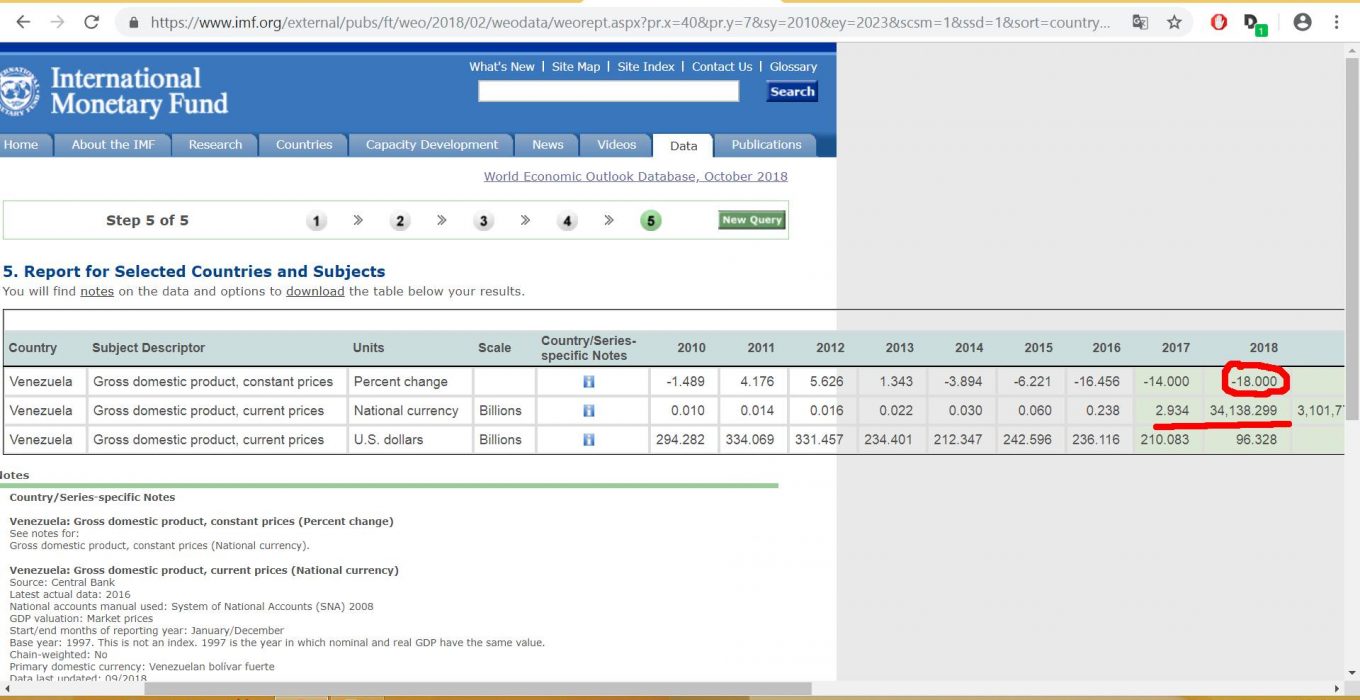
Task: Click the Search button
Action: tap(792, 92)
